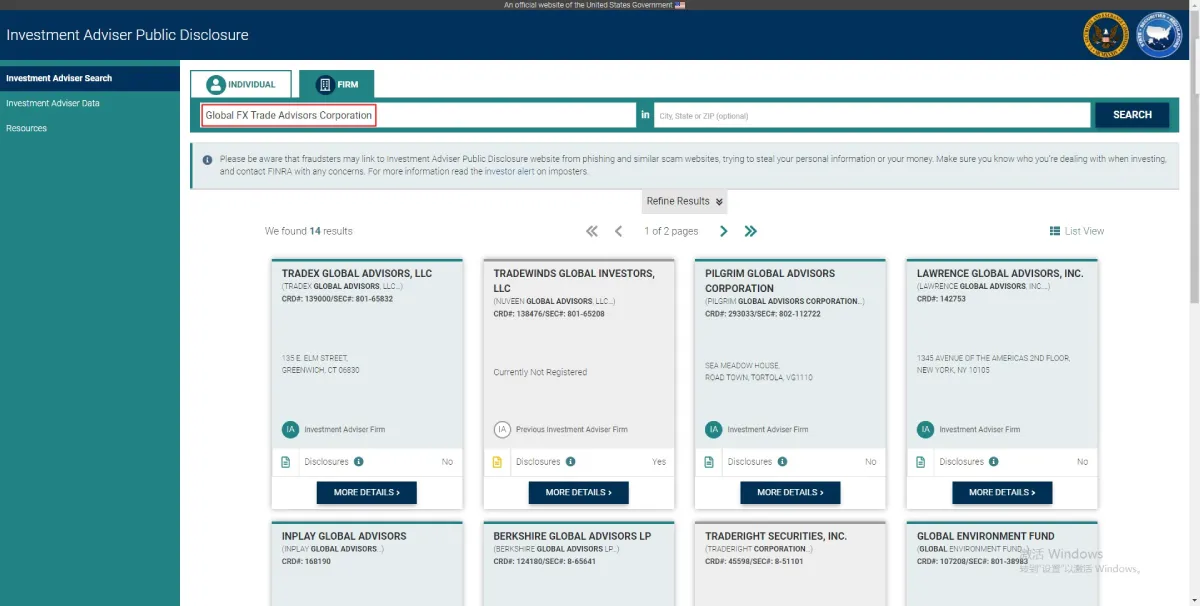Click the blue US map logo in header
This screenshot has height=606, width=1200.
[x=1160, y=35]
